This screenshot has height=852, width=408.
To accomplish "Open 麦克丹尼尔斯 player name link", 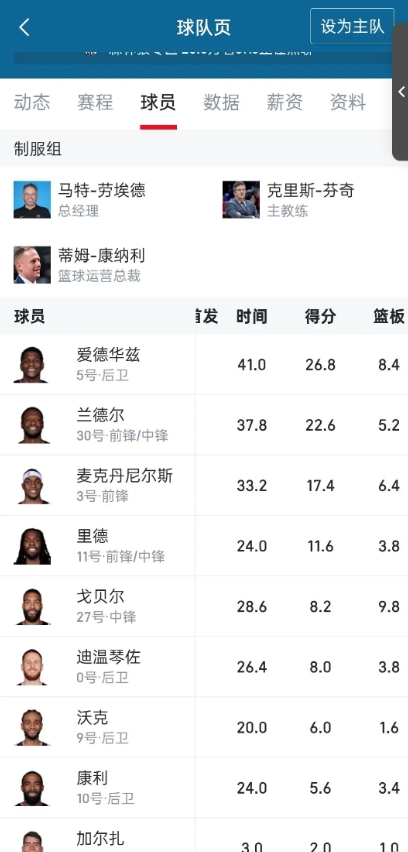I will [124, 476].
